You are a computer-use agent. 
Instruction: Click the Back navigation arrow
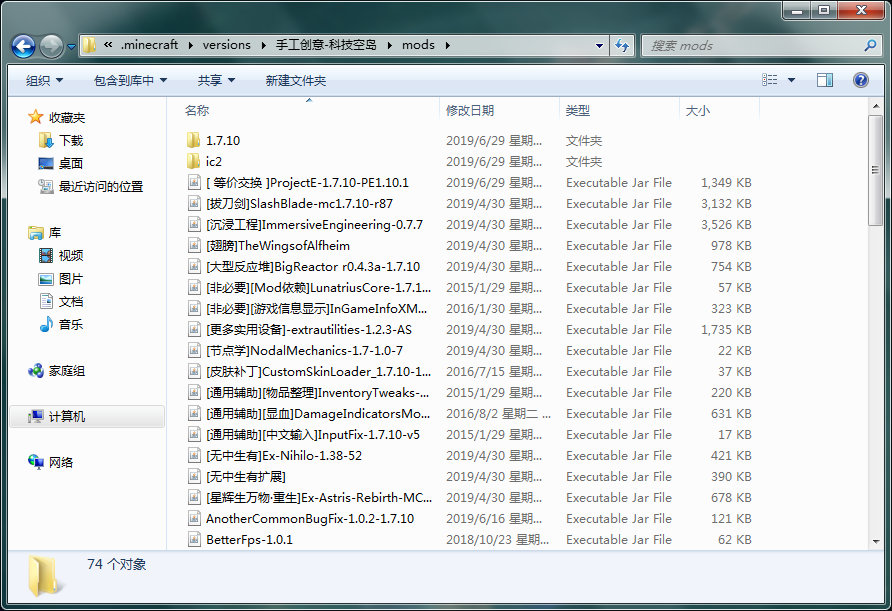pos(23,46)
